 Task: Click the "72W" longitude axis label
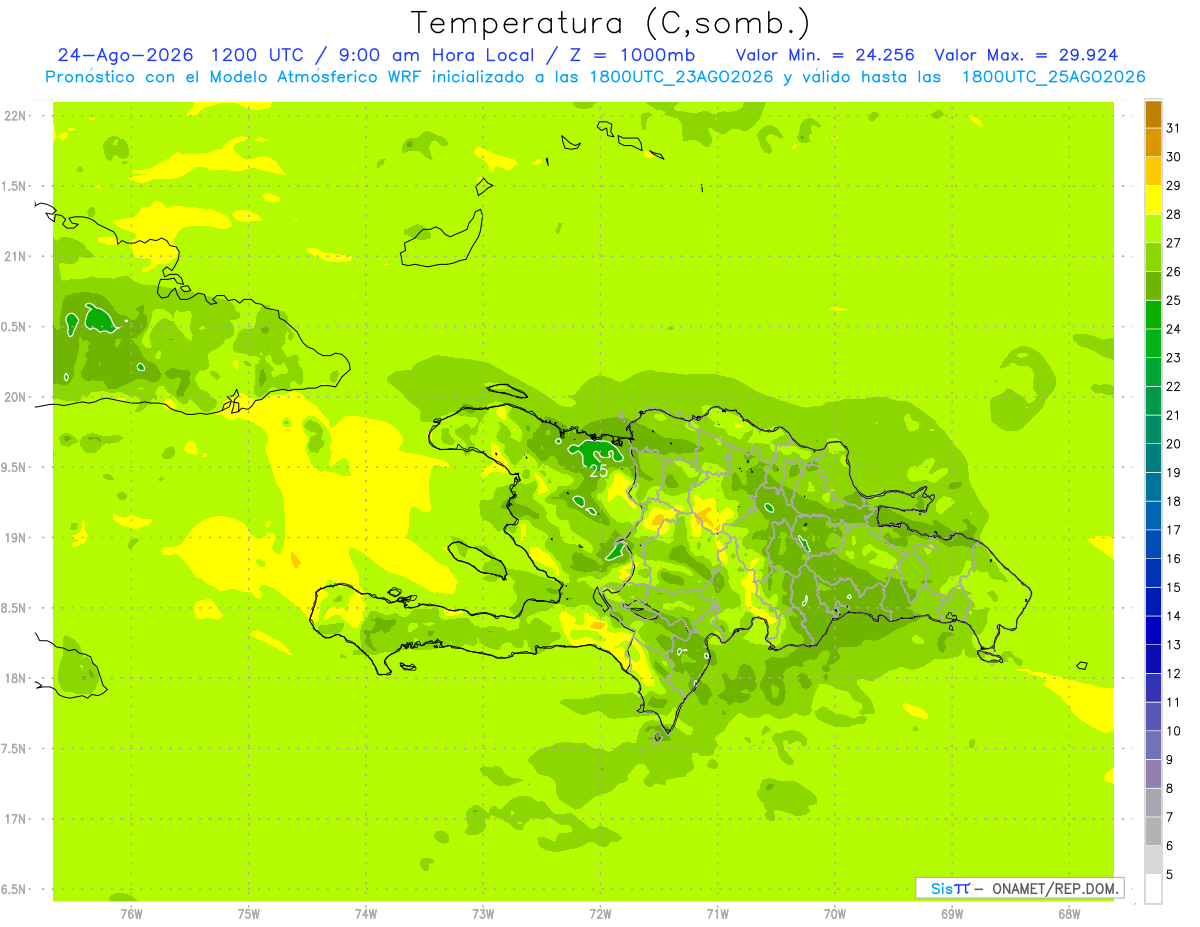pyautogui.click(x=600, y=914)
